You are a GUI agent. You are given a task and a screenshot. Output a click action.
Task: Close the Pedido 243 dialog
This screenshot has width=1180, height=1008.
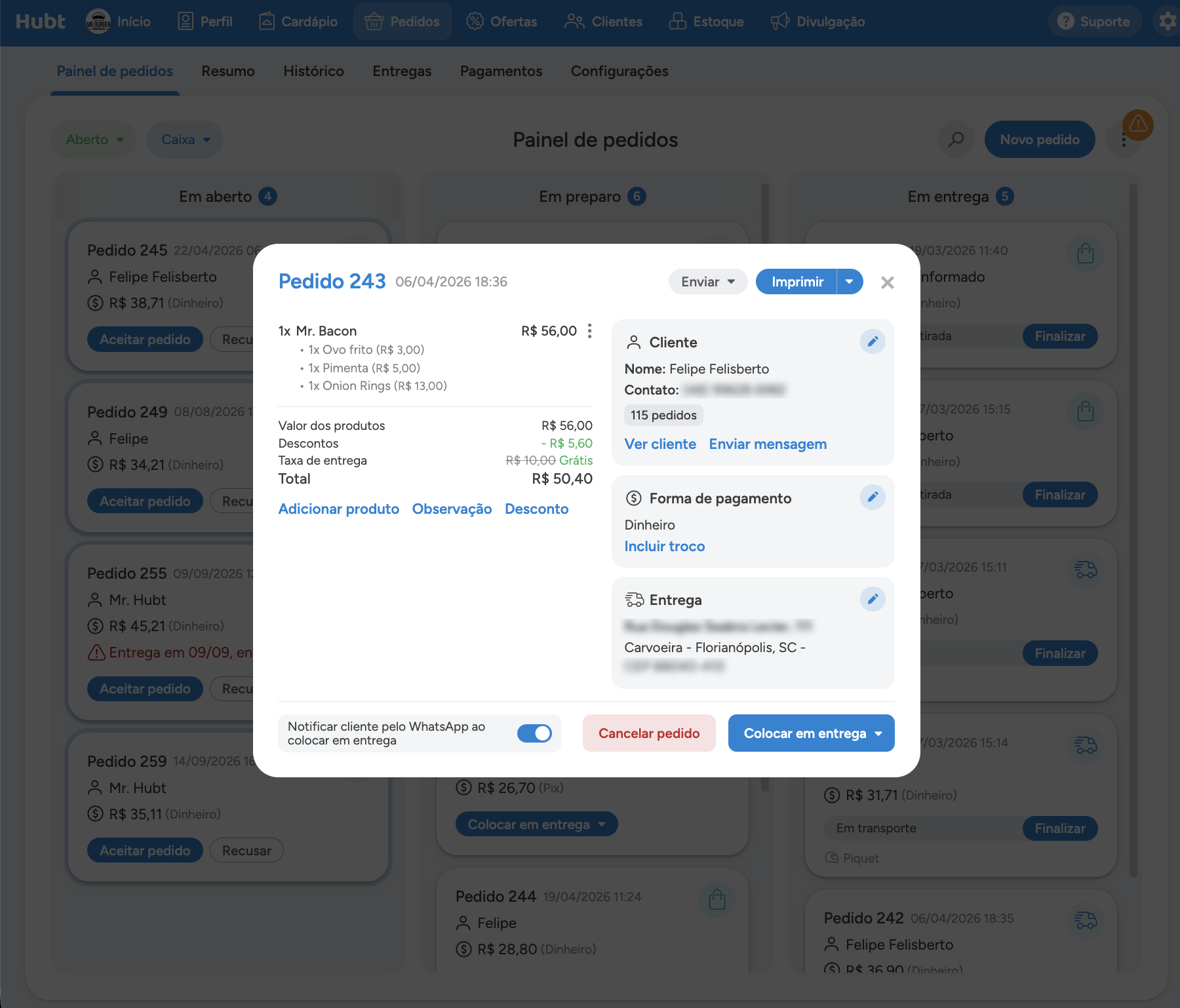pyautogui.click(x=888, y=282)
